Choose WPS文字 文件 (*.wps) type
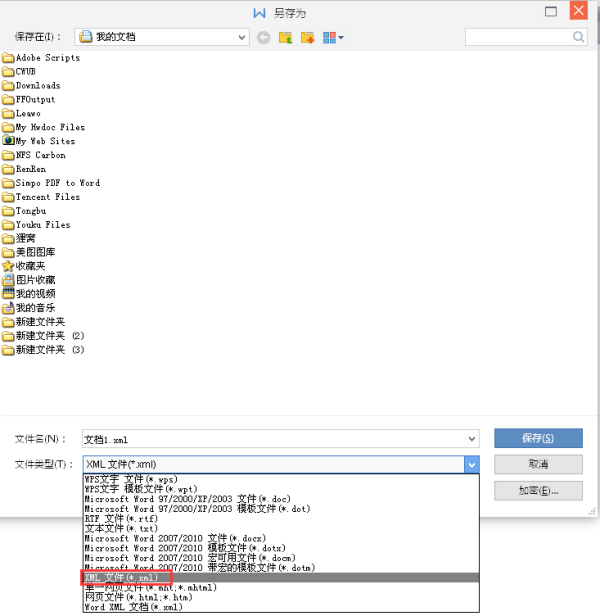 [281, 479]
